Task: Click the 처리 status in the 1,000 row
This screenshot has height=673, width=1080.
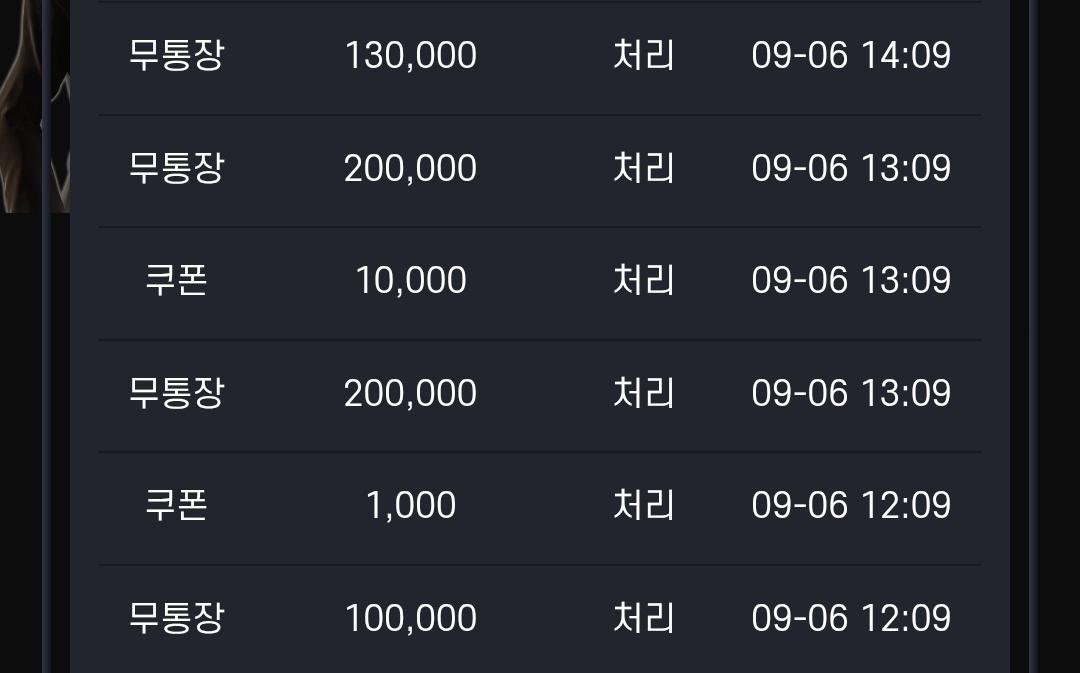Action: 643,506
